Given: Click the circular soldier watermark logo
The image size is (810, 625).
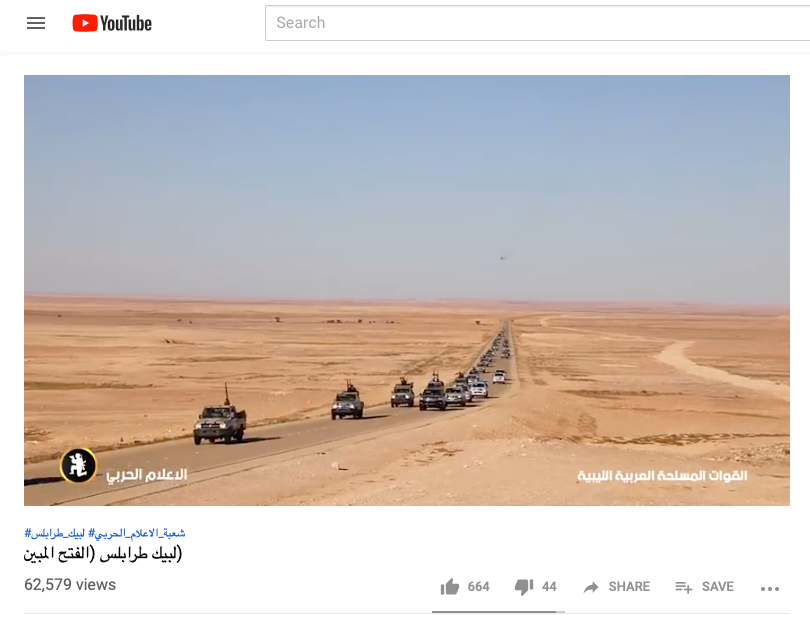Looking at the screenshot, I should 79,465.
